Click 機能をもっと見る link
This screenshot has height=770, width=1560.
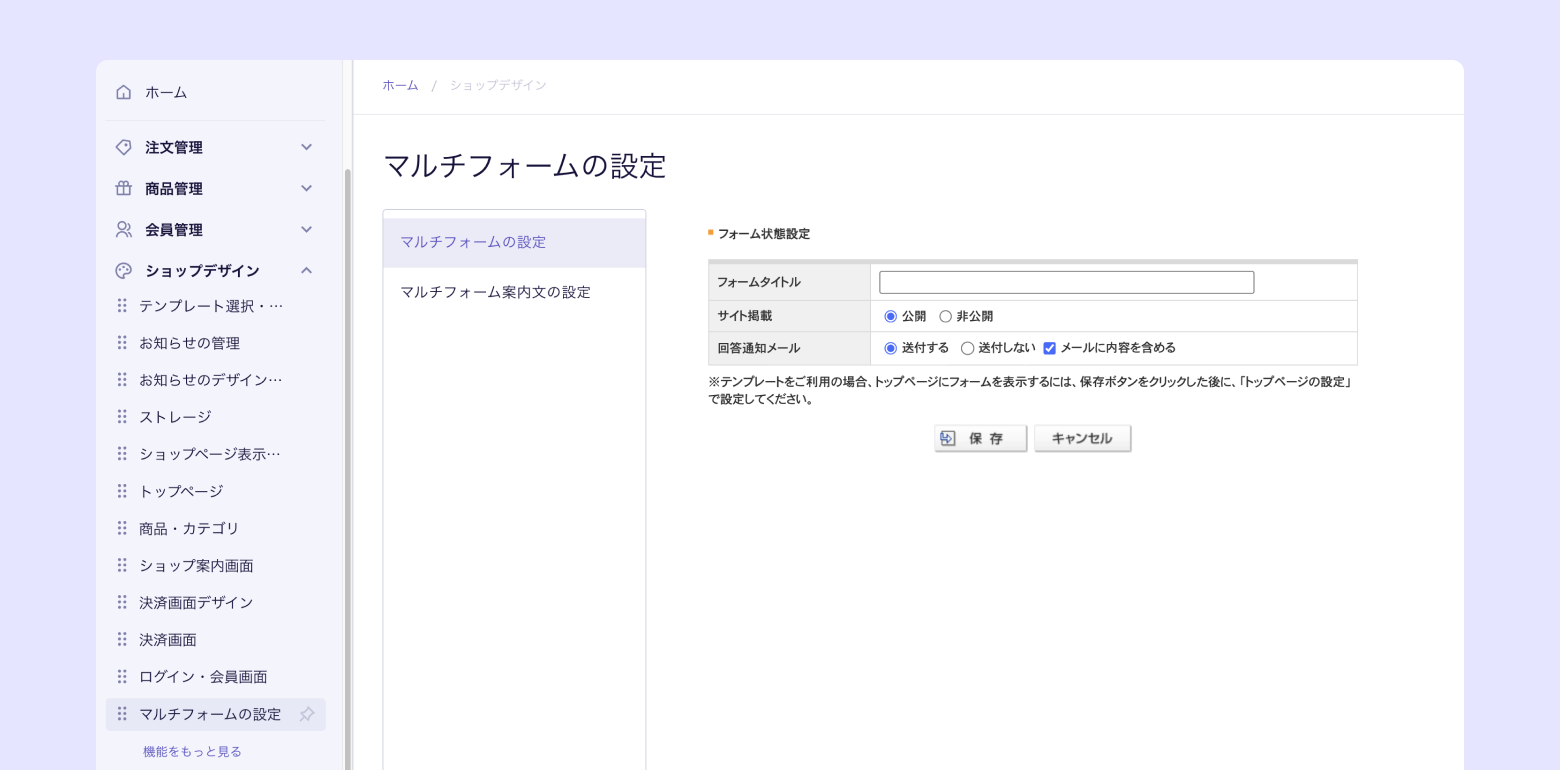(192, 751)
